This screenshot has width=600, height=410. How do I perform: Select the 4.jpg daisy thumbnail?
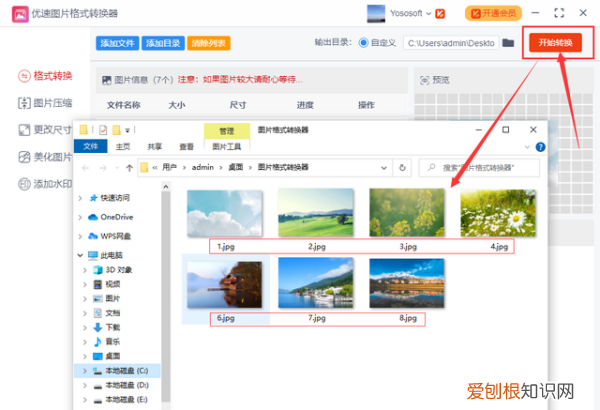coord(498,213)
